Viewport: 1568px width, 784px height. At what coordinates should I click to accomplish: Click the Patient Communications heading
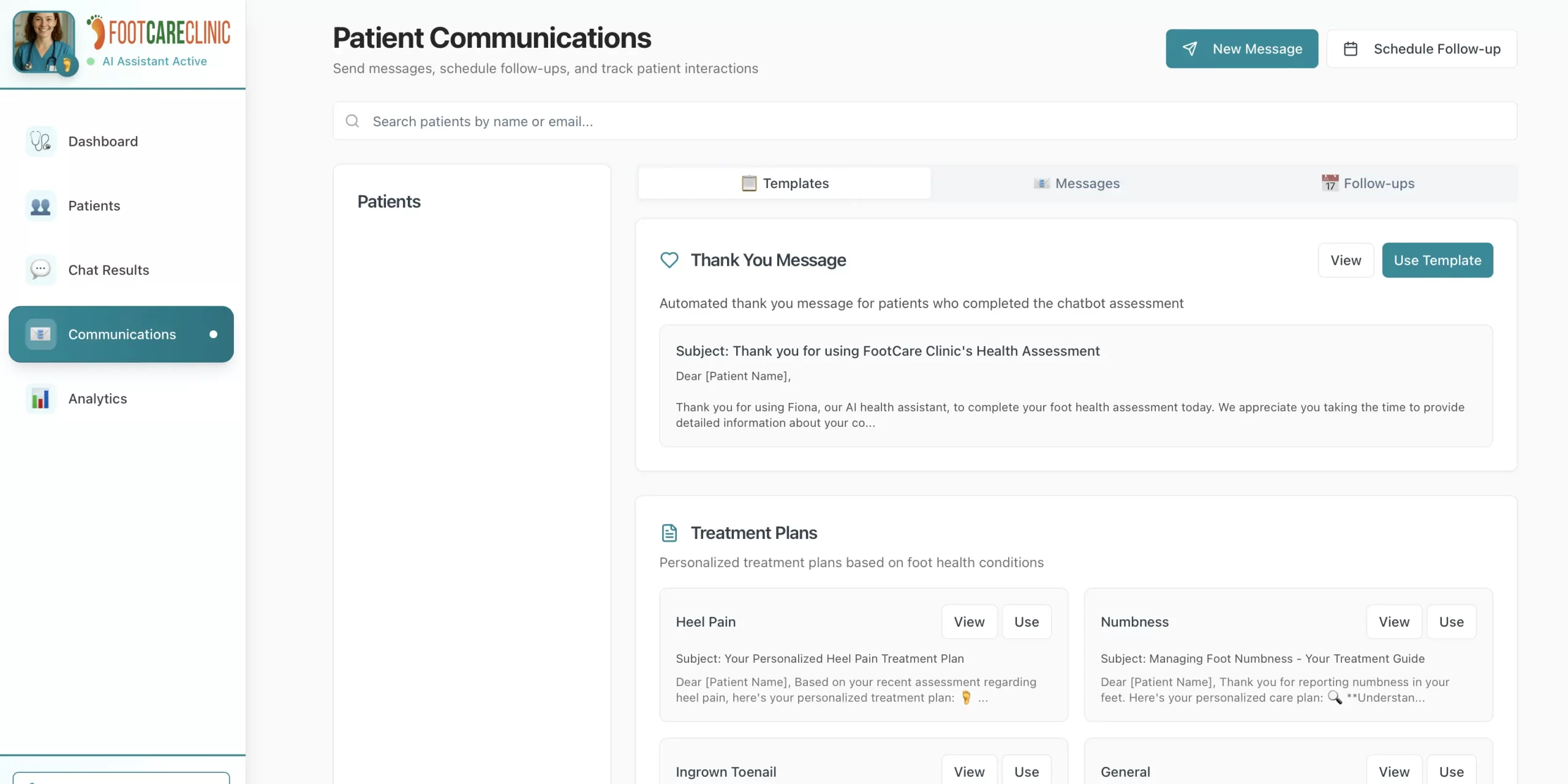click(x=492, y=38)
